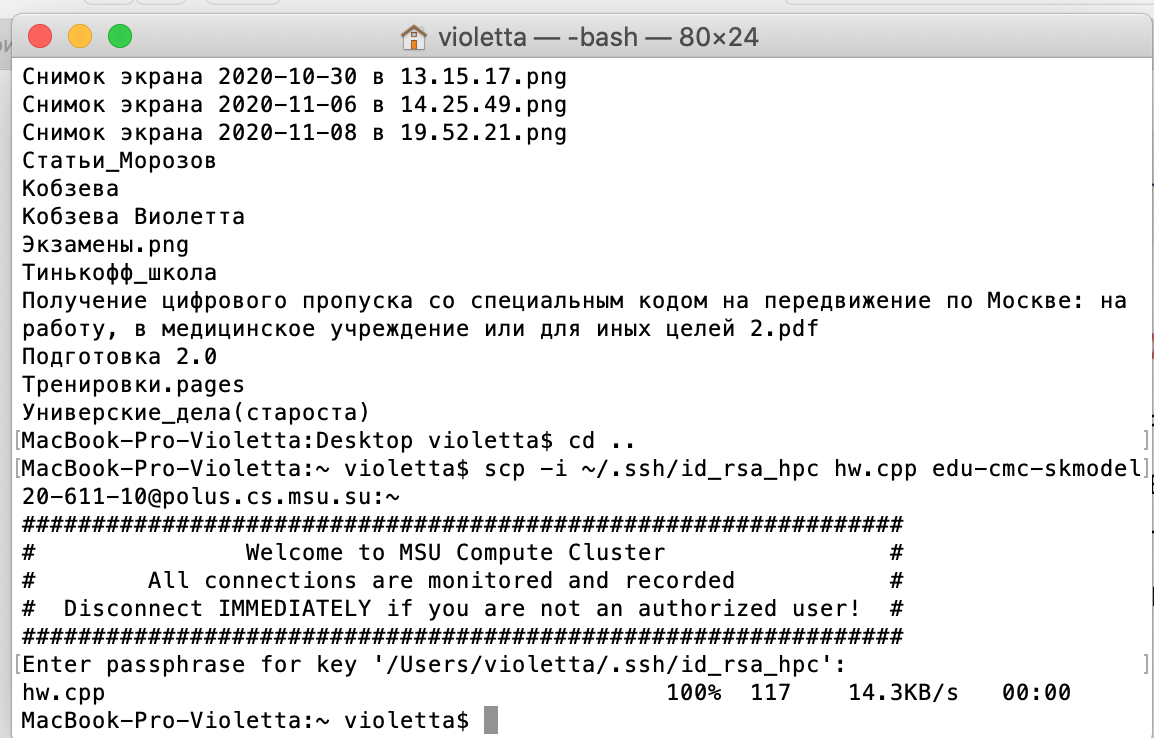Click the 'polus.cs.msu.su' host address text
This screenshot has width=1154, height=738.
coord(260,497)
